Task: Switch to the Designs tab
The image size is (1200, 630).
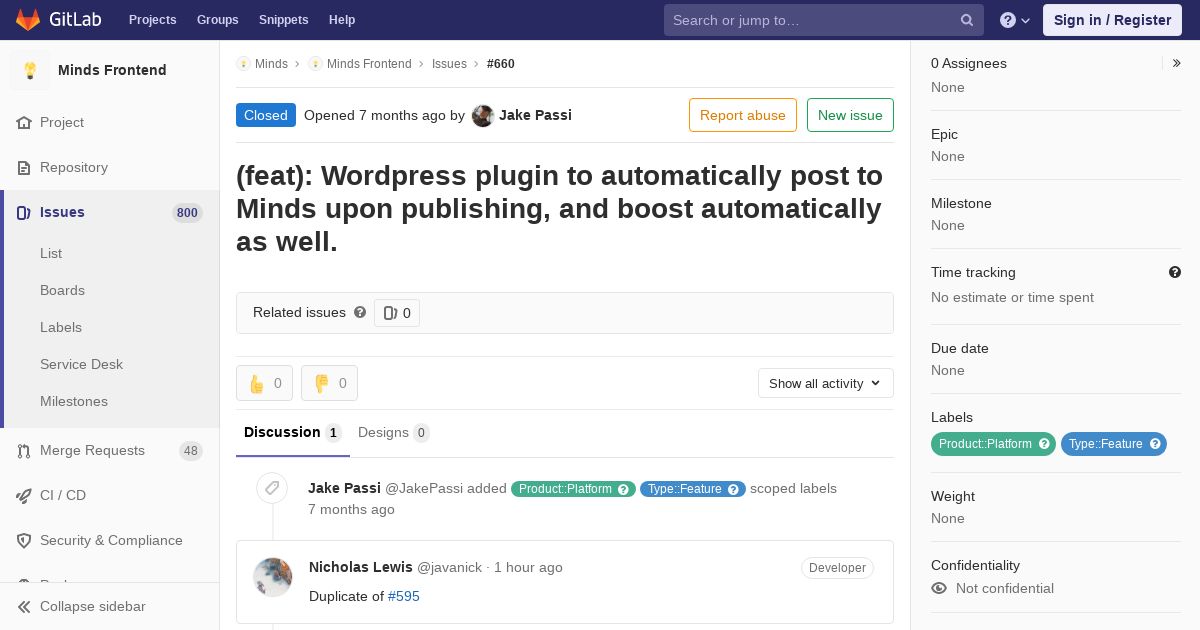Action: [394, 432]
